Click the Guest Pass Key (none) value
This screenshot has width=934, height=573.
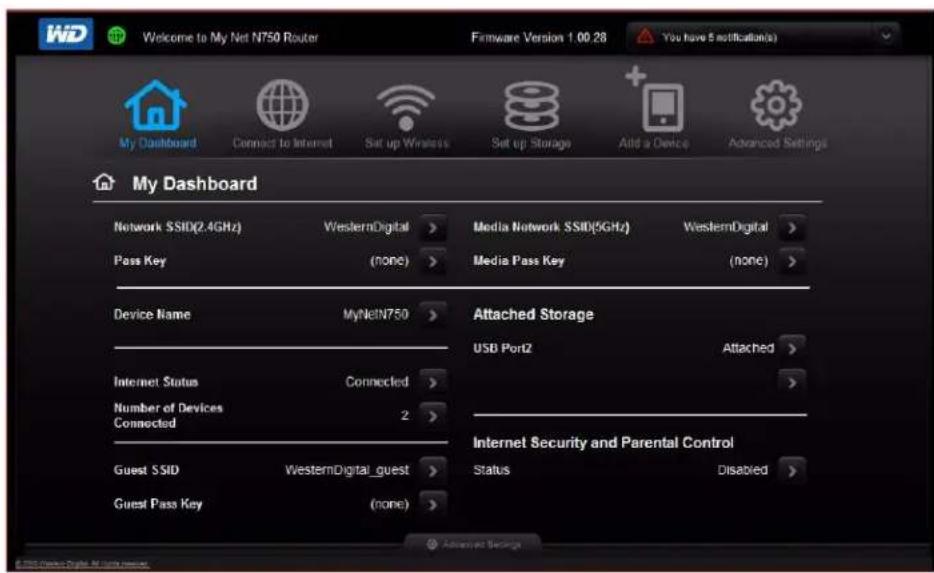coord(390,505)
